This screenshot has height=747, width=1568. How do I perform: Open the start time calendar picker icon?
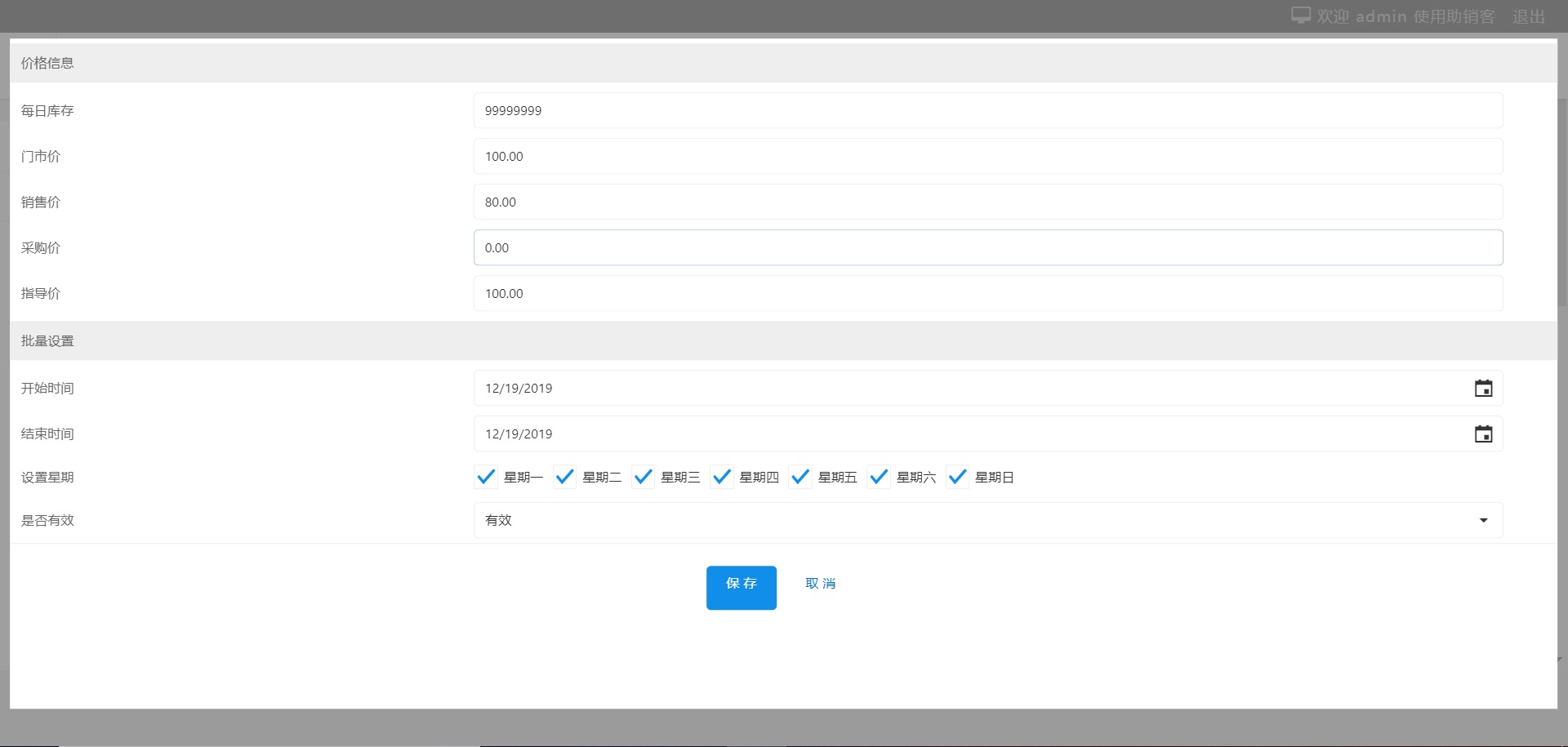1483,389
